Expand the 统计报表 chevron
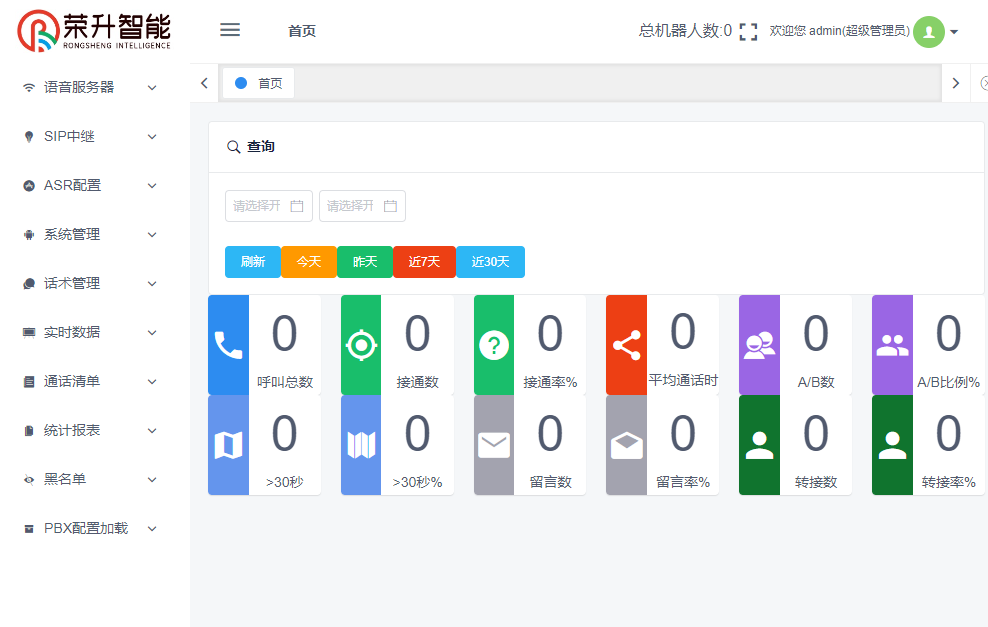 tap(152, 431)
